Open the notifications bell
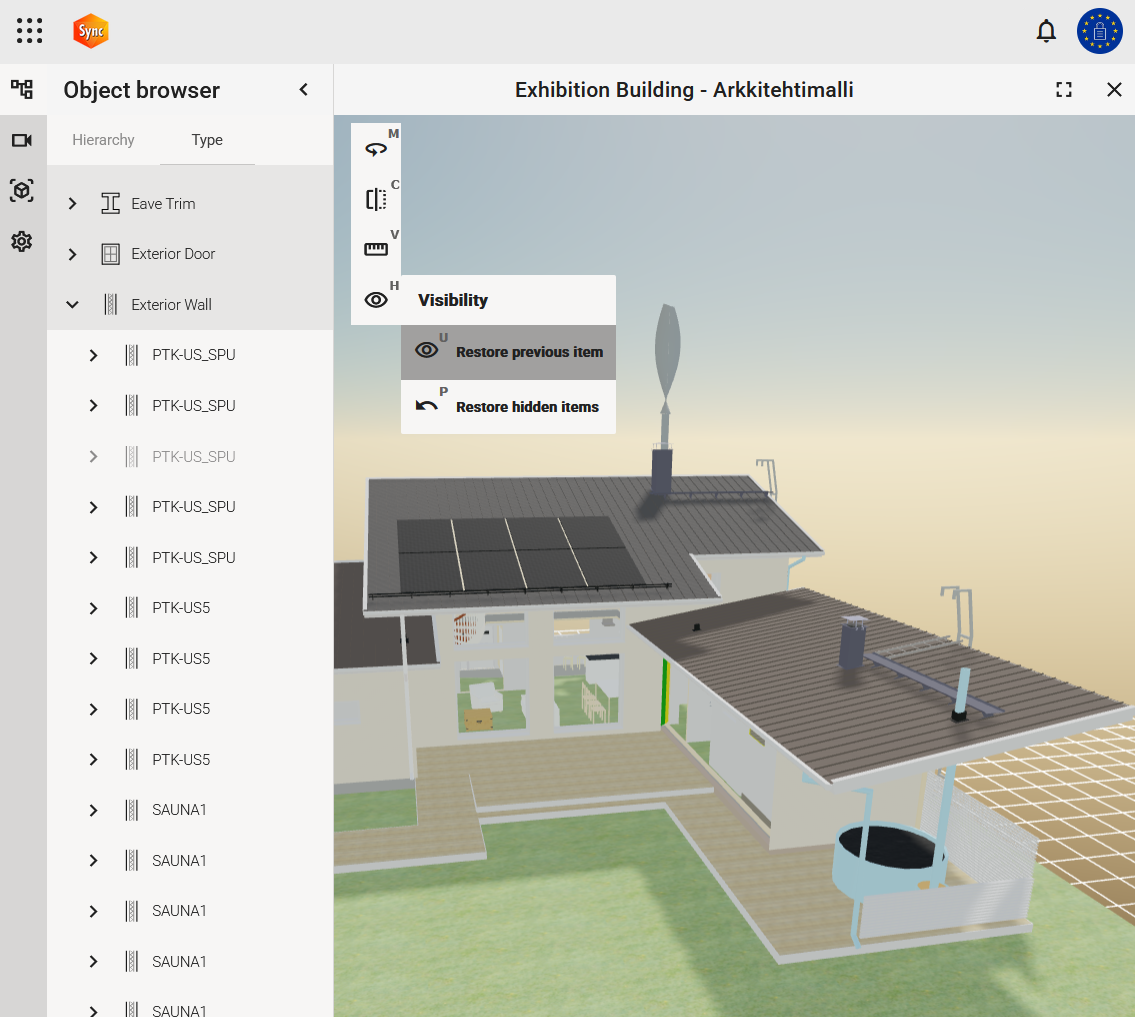Viewport: 1135px width, 1017px height. [1046, 31]
